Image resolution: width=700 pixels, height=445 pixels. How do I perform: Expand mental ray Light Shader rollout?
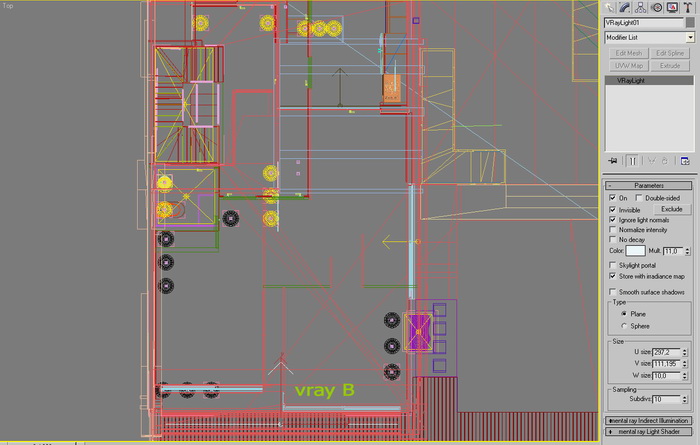point(649,432)
